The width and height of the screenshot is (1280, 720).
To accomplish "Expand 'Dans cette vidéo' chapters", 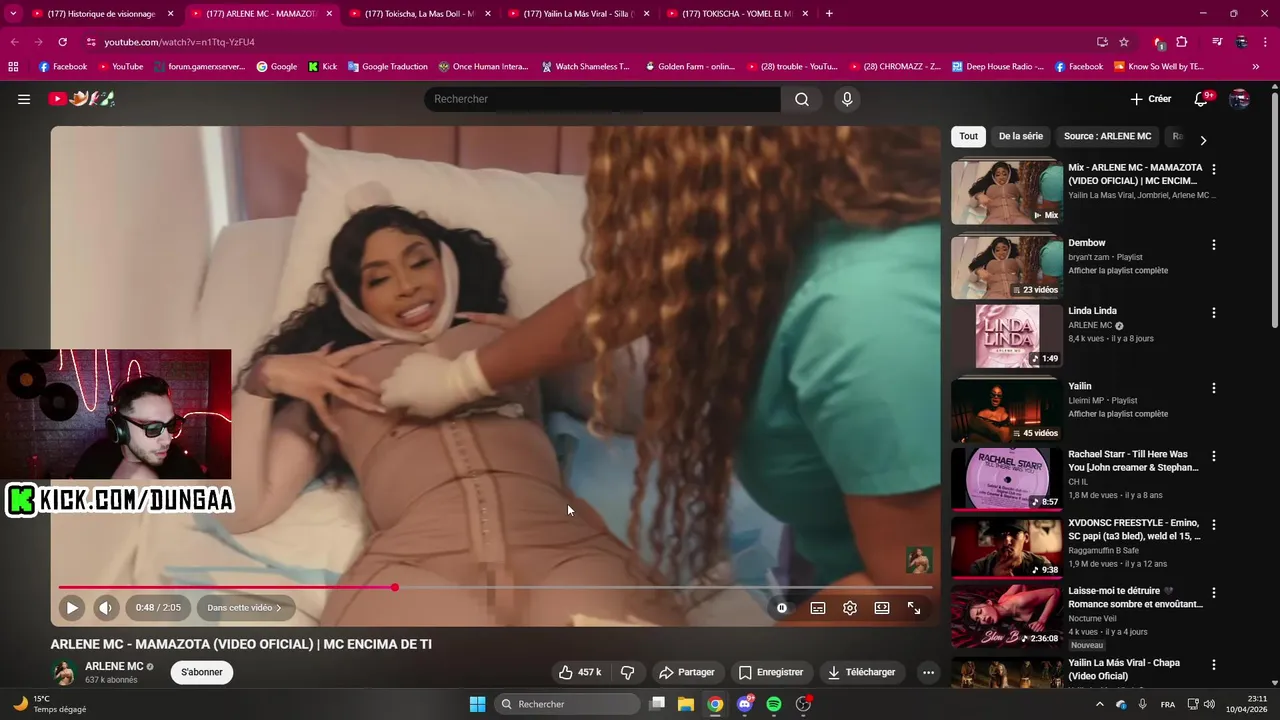I will coord(244,607).
